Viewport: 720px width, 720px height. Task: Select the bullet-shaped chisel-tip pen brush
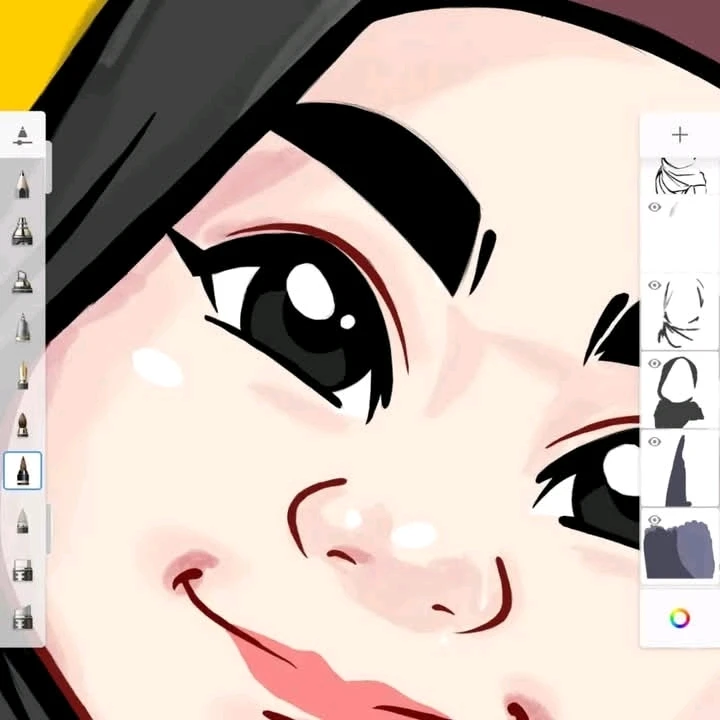click(x=22, y=328)
